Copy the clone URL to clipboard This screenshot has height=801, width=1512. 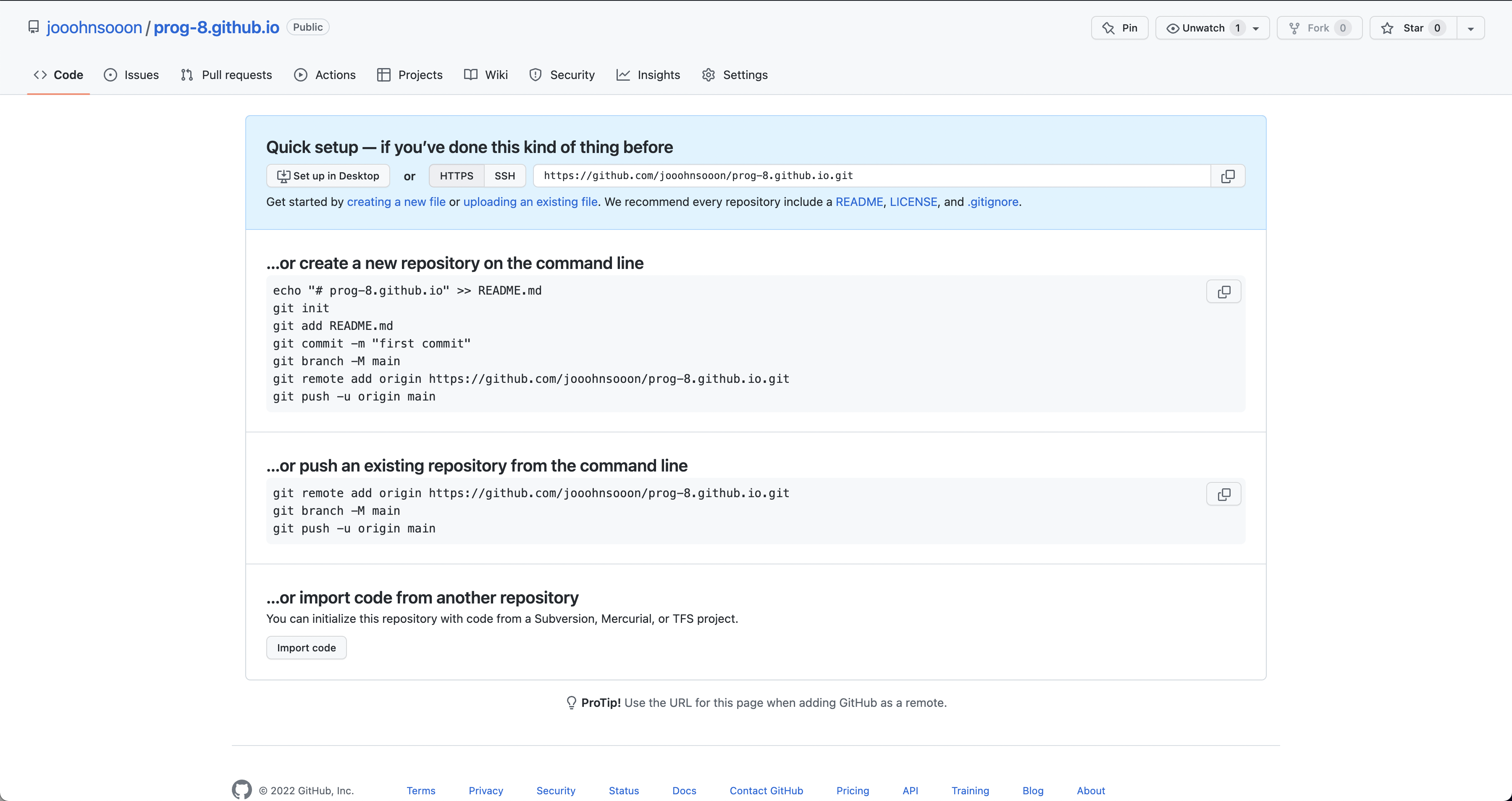1227,176
